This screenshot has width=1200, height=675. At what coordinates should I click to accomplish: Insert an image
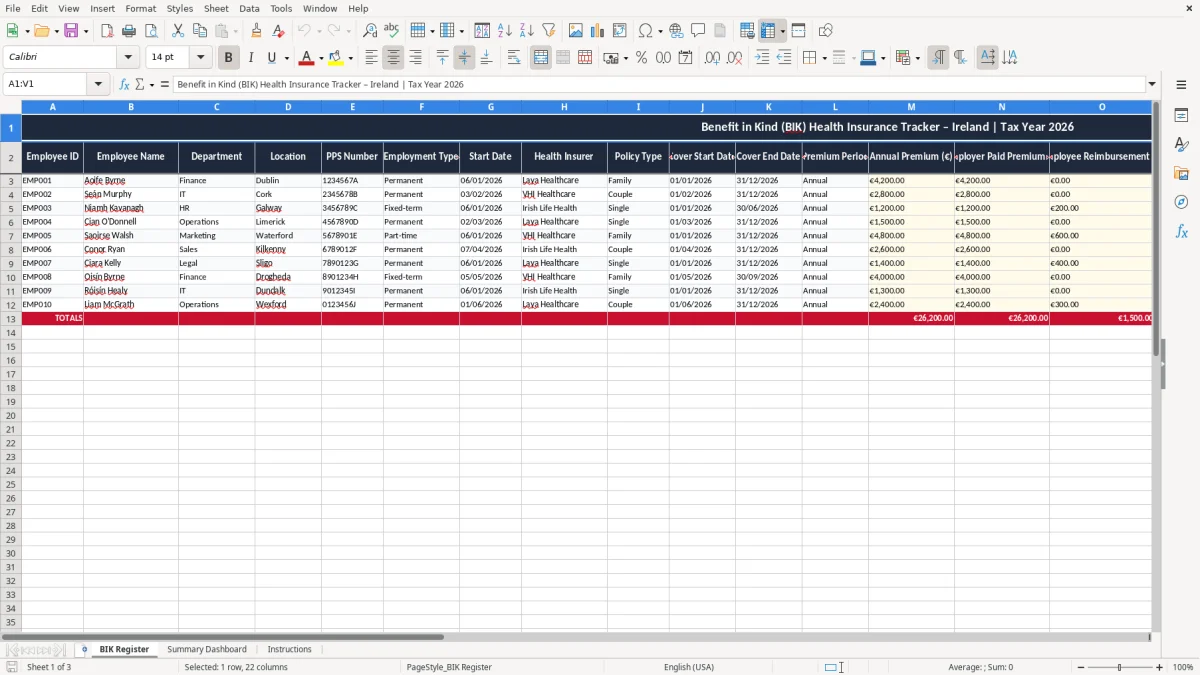[x=576, y=31]
